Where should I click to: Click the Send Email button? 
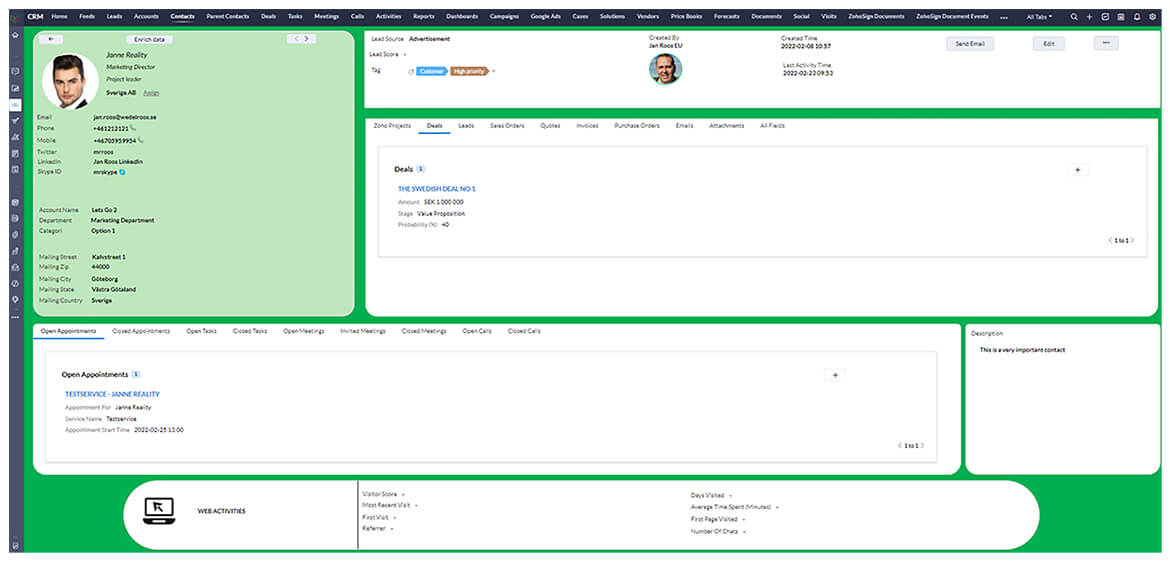point(970,43)
